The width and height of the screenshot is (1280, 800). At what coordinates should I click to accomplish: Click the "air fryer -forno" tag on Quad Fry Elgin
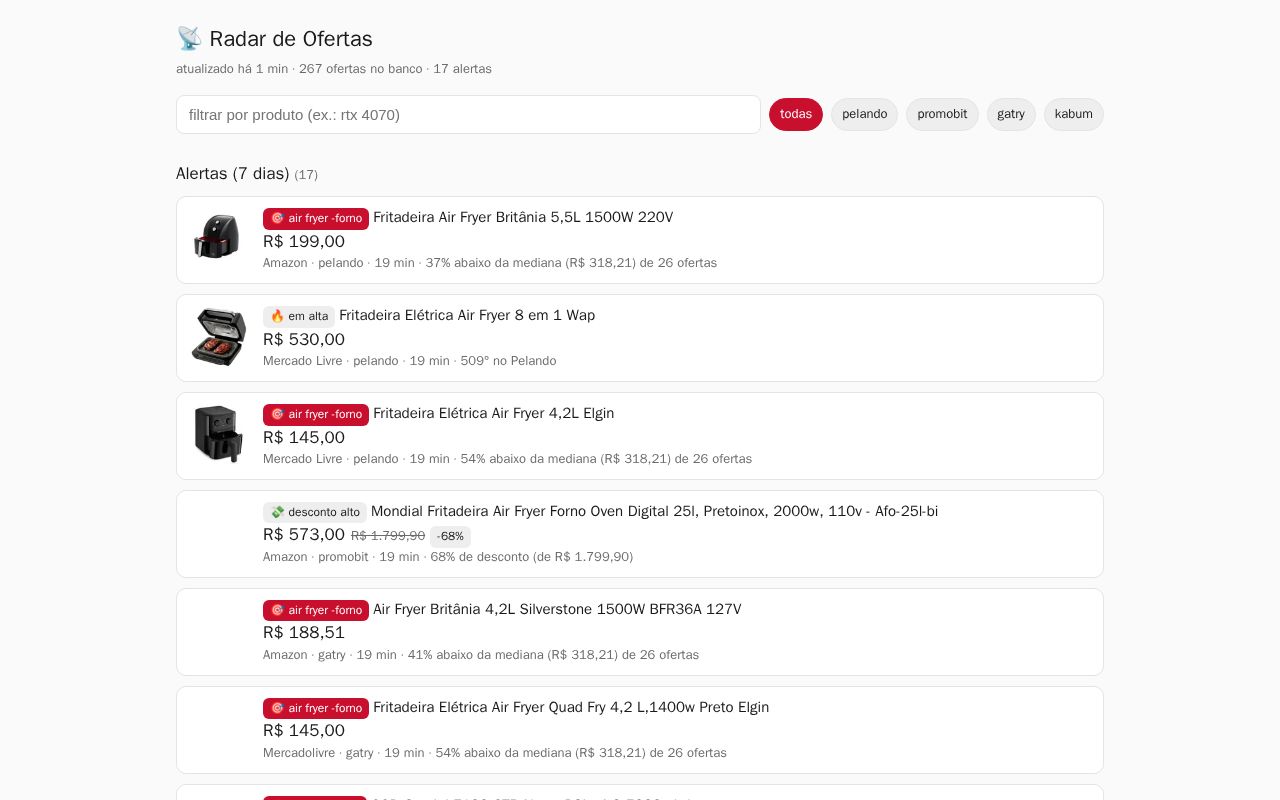[x=316, y=708]
